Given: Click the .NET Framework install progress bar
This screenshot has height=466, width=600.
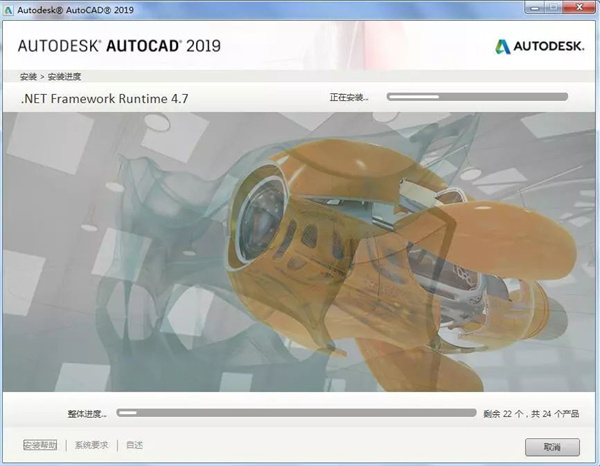Looking at the screenshot, I should [x=477, y=97].
